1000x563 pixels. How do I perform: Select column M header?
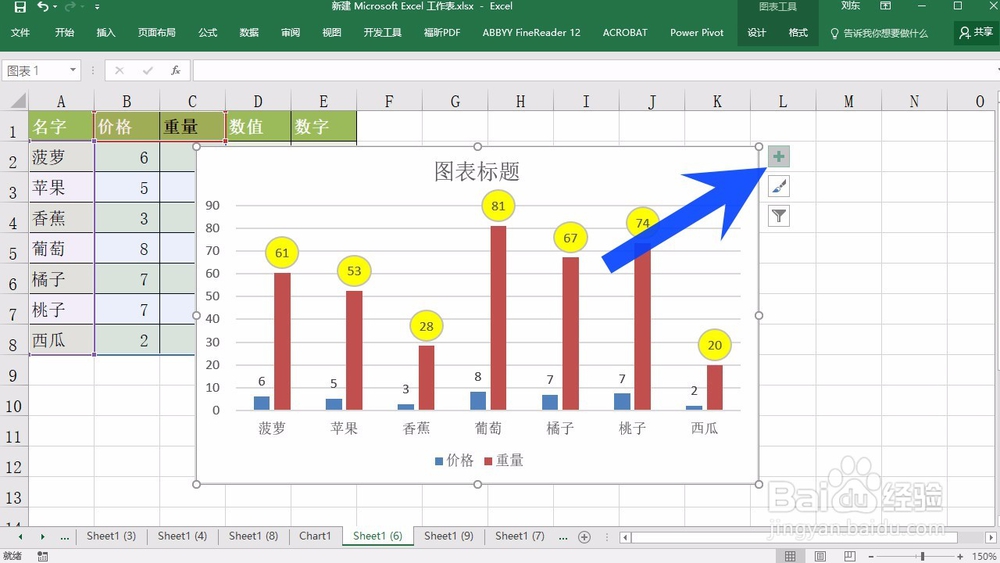click(x=848, y=101)
